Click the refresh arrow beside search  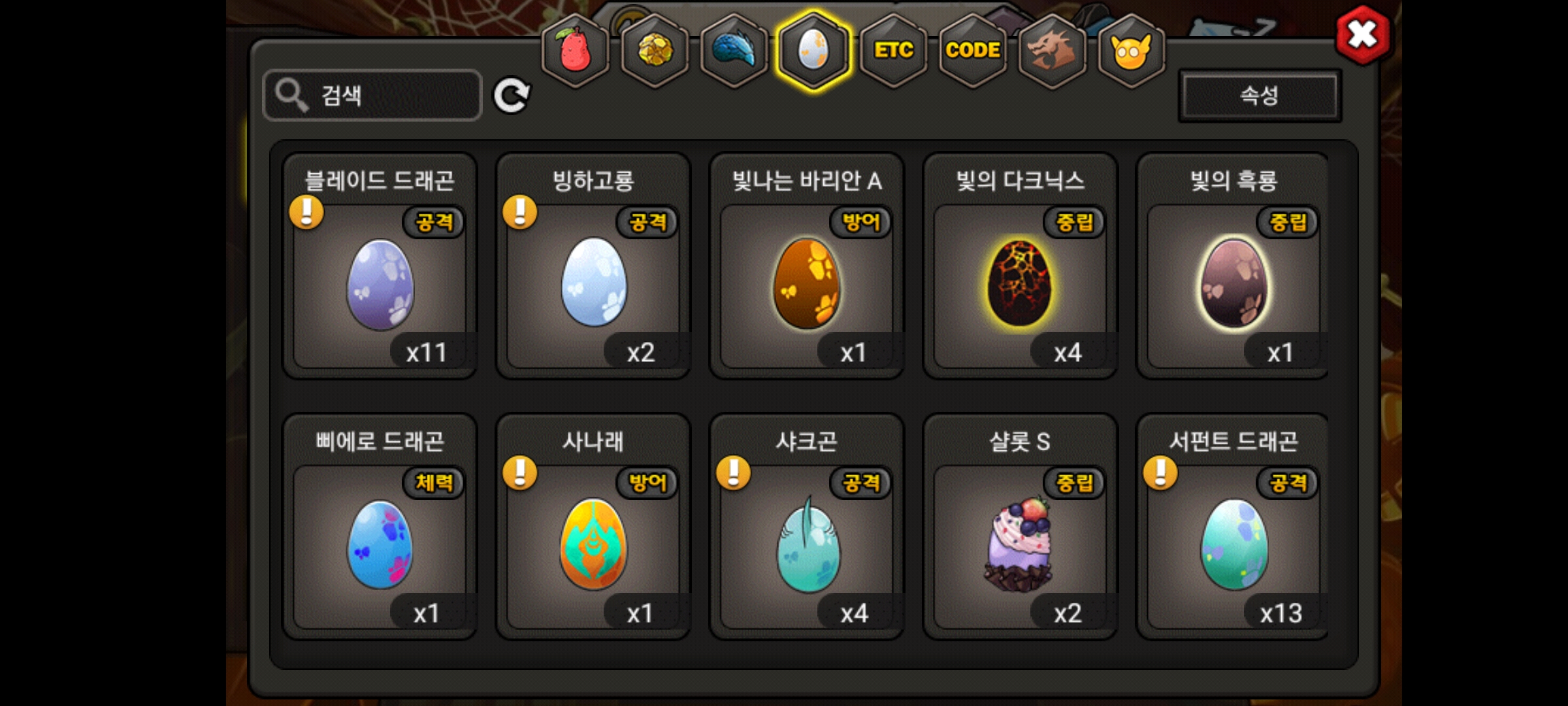(512, 96)
